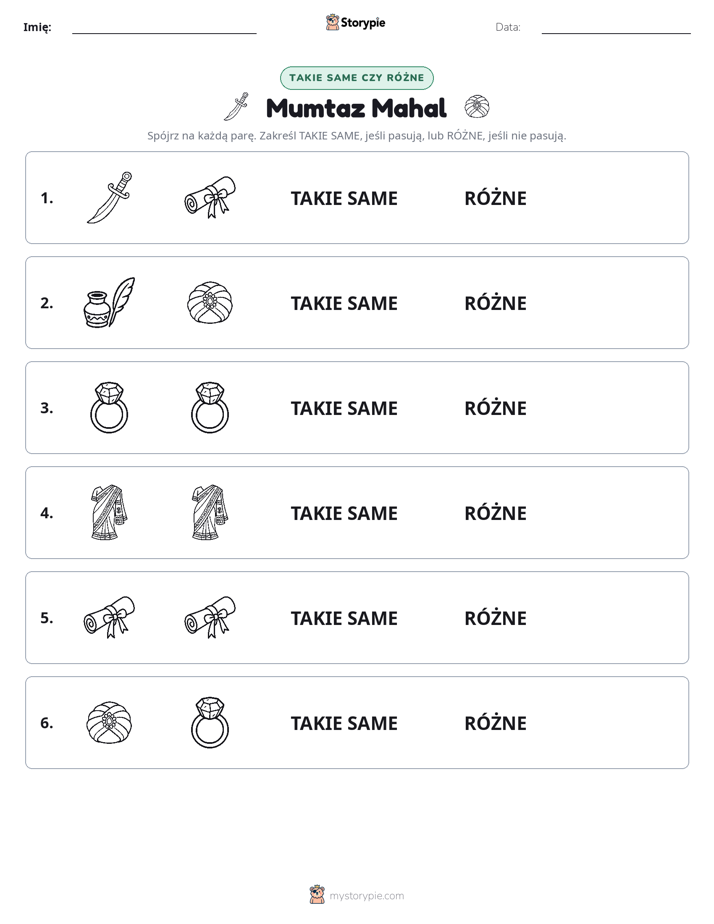714x924 pixels.
Task: Click the dagger icon in row 1
Action: (110, 197)
